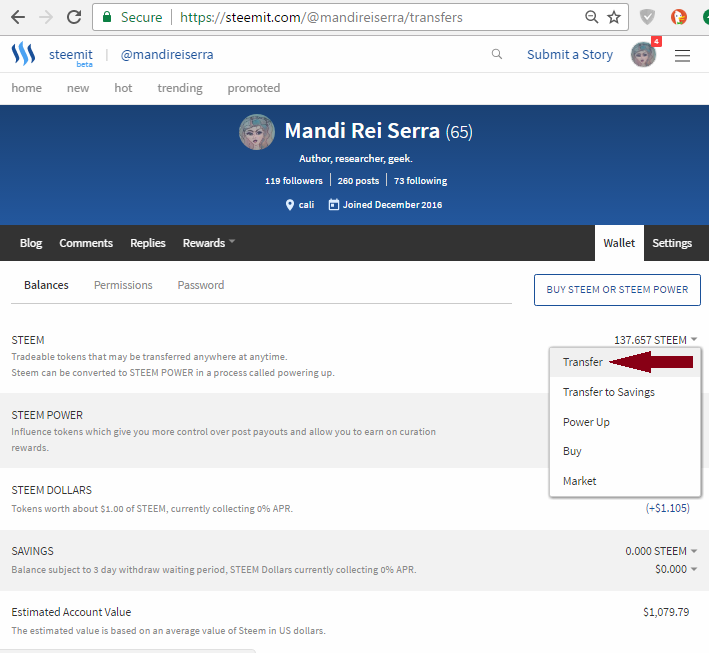Click the Joined December 2016 text
Viewport: 709px width, 653px height.
pos(392,205)
